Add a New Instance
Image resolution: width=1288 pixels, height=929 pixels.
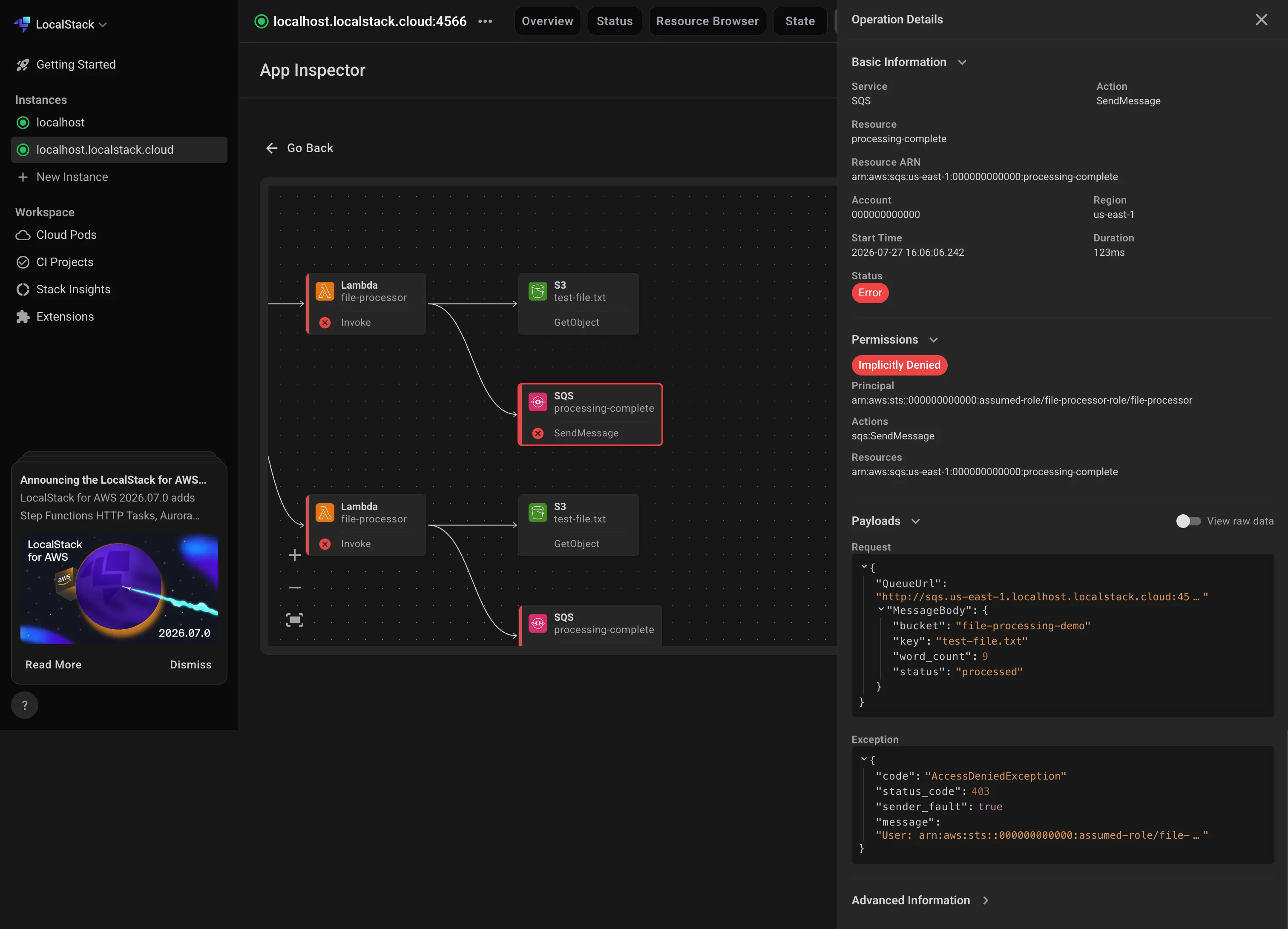(x=72, y=177)
